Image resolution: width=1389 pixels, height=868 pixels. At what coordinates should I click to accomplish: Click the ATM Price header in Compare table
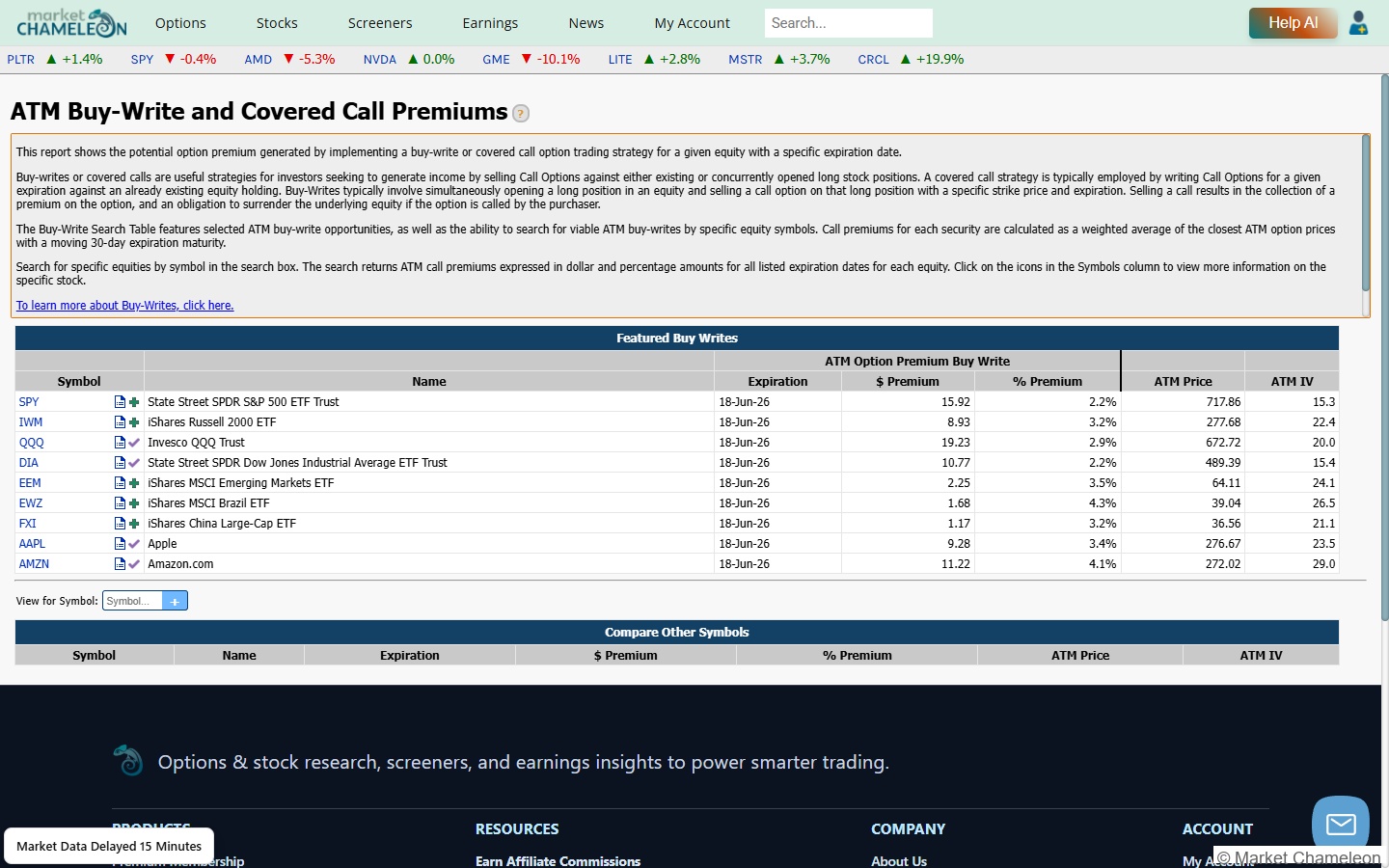pyautogui.click(x=1080, y=656)
